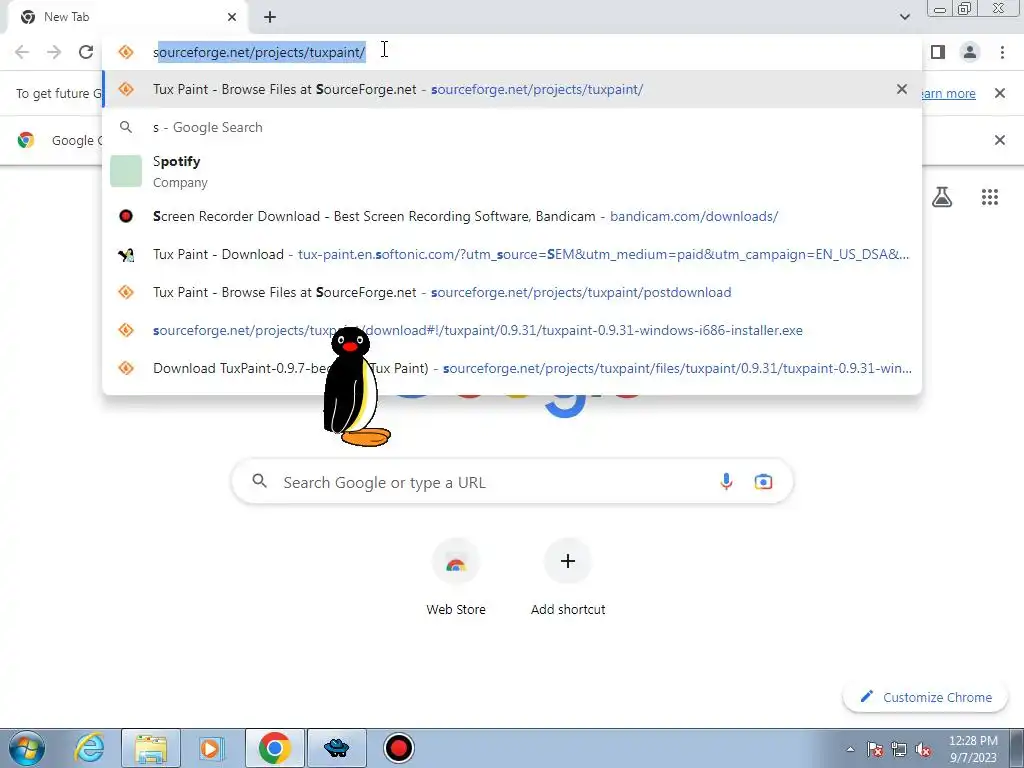Viewport: 1024px width, 768px height.
Task: Open Windows Media Player on taskbar
Action: tap(211, 748)
